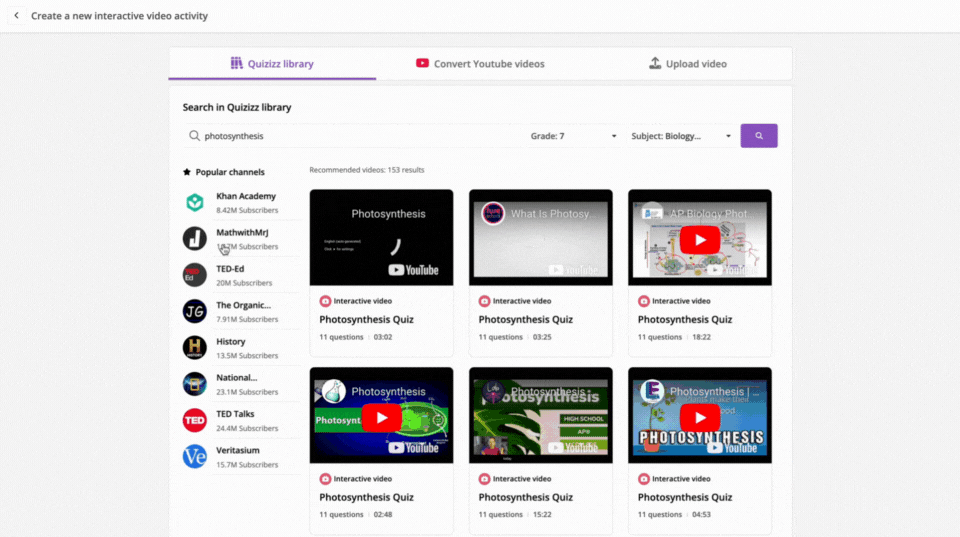Click the upload arrow icon
Image resolution: width=960 pixels, height=537 pixels.
pyautogui.click(x=654, y=63)
